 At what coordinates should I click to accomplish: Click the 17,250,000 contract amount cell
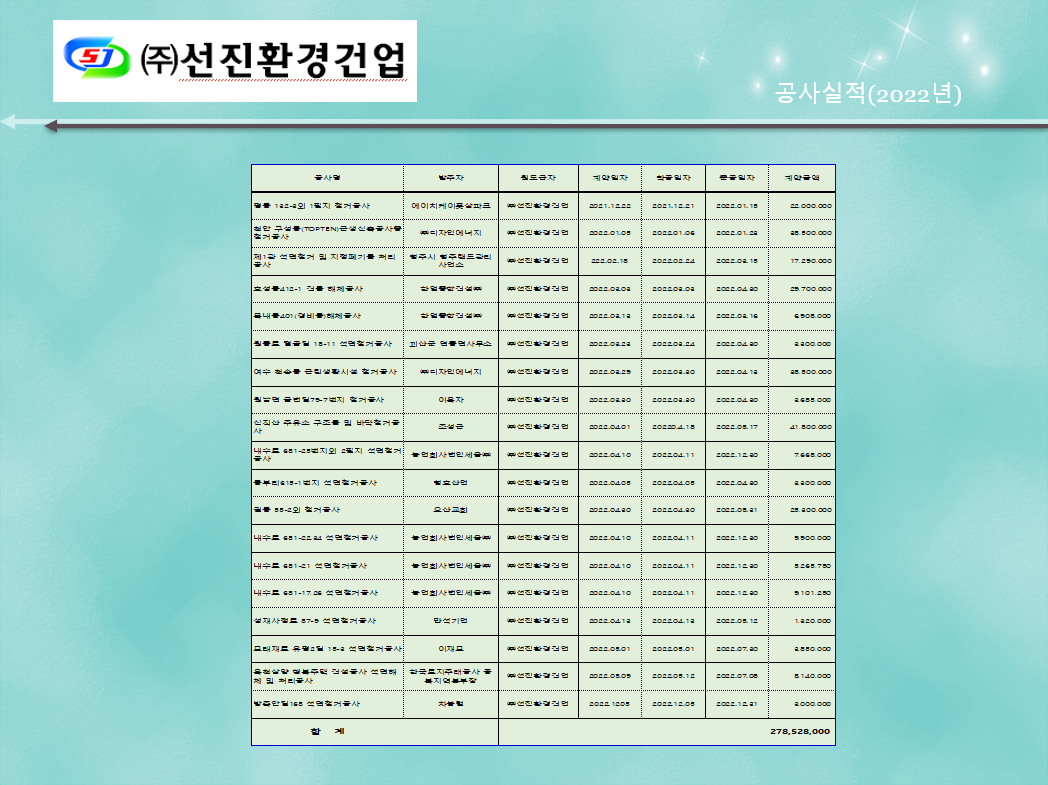pos(801,260)
